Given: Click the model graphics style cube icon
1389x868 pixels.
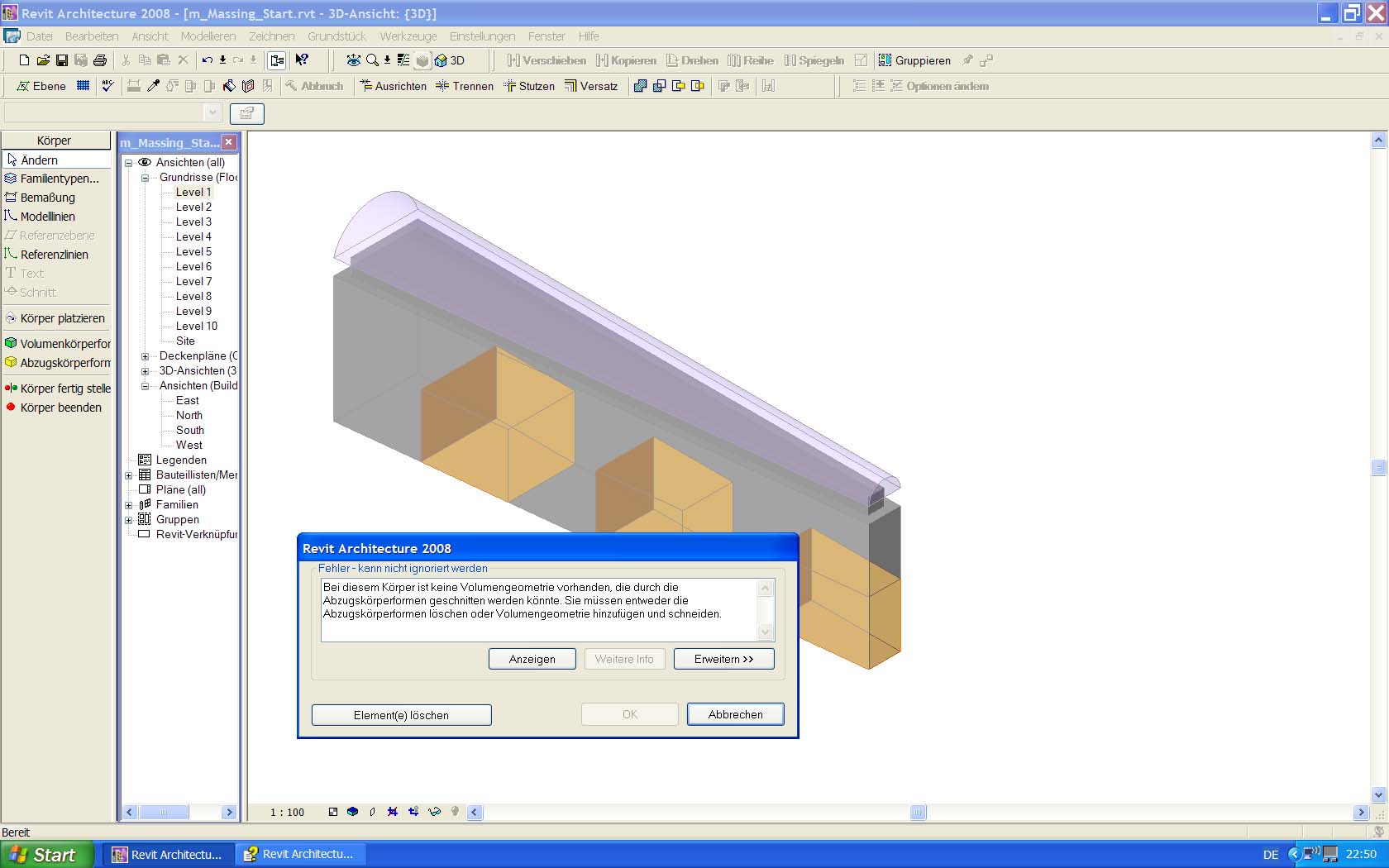Looking at the screenshot, I should pyautogui.click(x=353, y=812).
